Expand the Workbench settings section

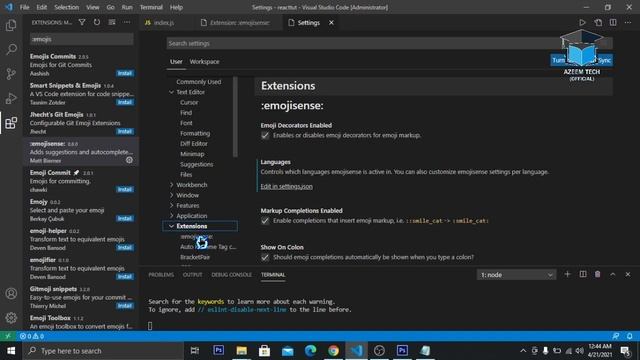[x=171, y=185]
